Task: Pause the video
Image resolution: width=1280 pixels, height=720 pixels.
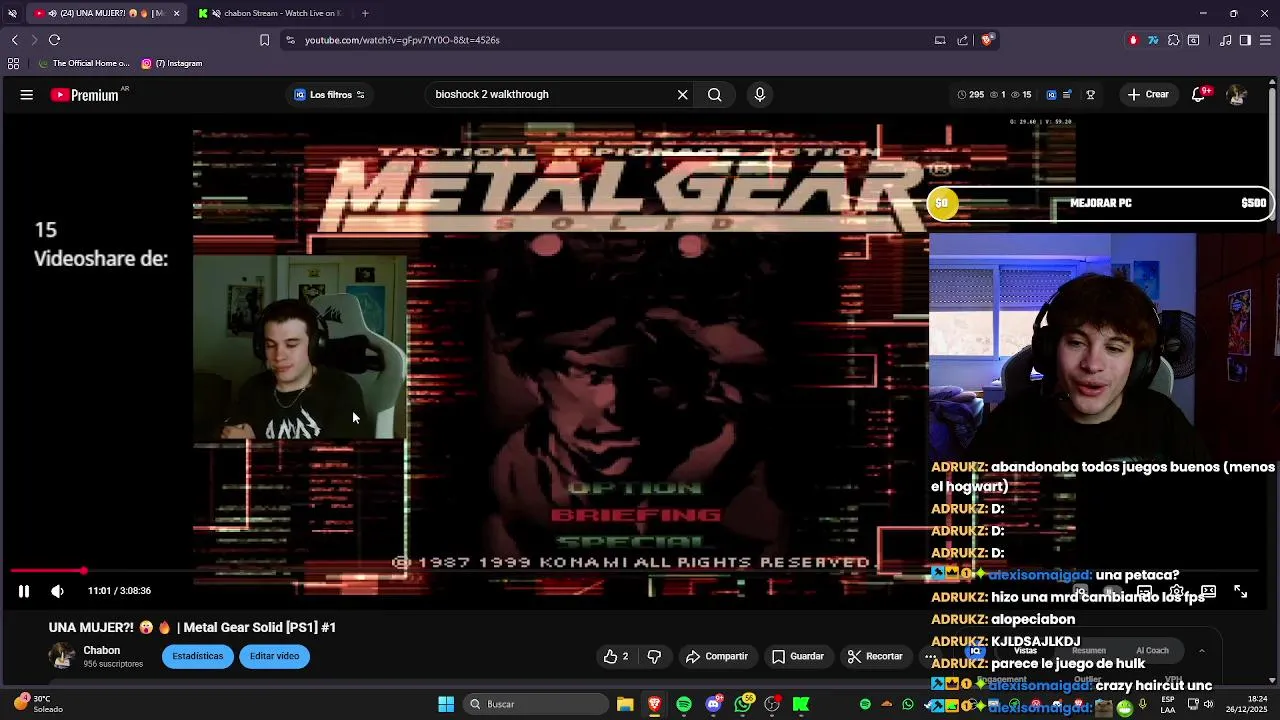Action: coord(24,591)
